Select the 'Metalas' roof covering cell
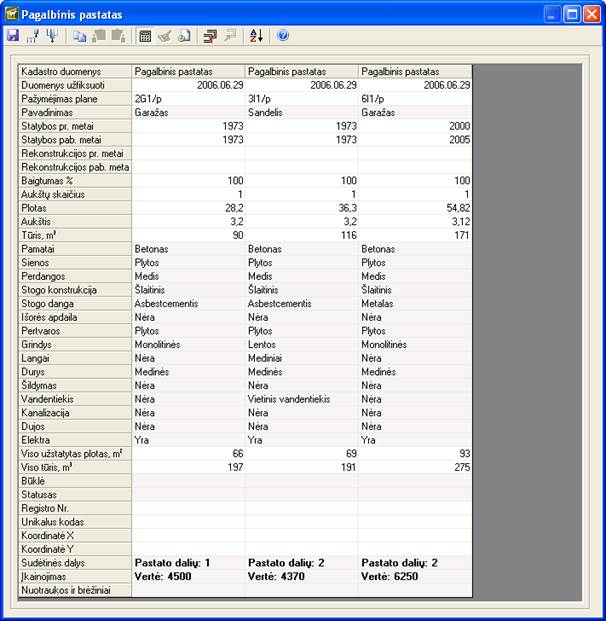The image size is (606, 621). 415,303
